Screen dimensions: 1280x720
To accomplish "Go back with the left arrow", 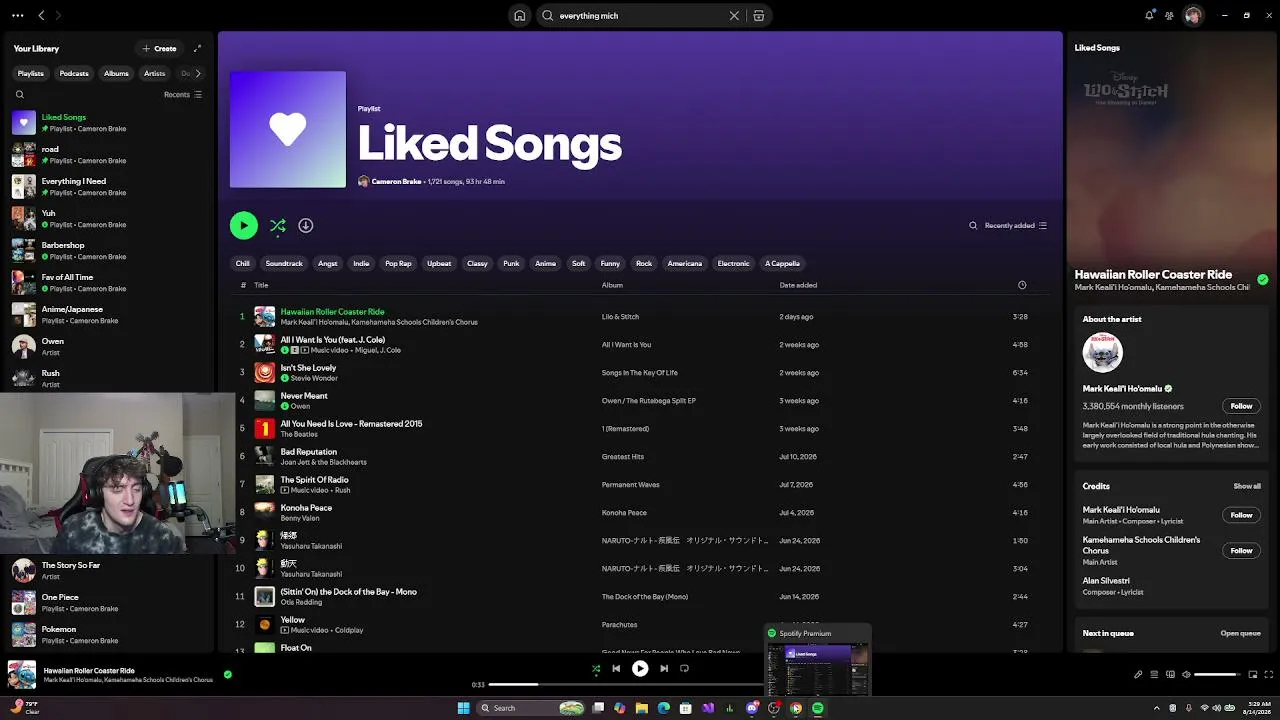I will pyautogui.click(x=41, y=16).
